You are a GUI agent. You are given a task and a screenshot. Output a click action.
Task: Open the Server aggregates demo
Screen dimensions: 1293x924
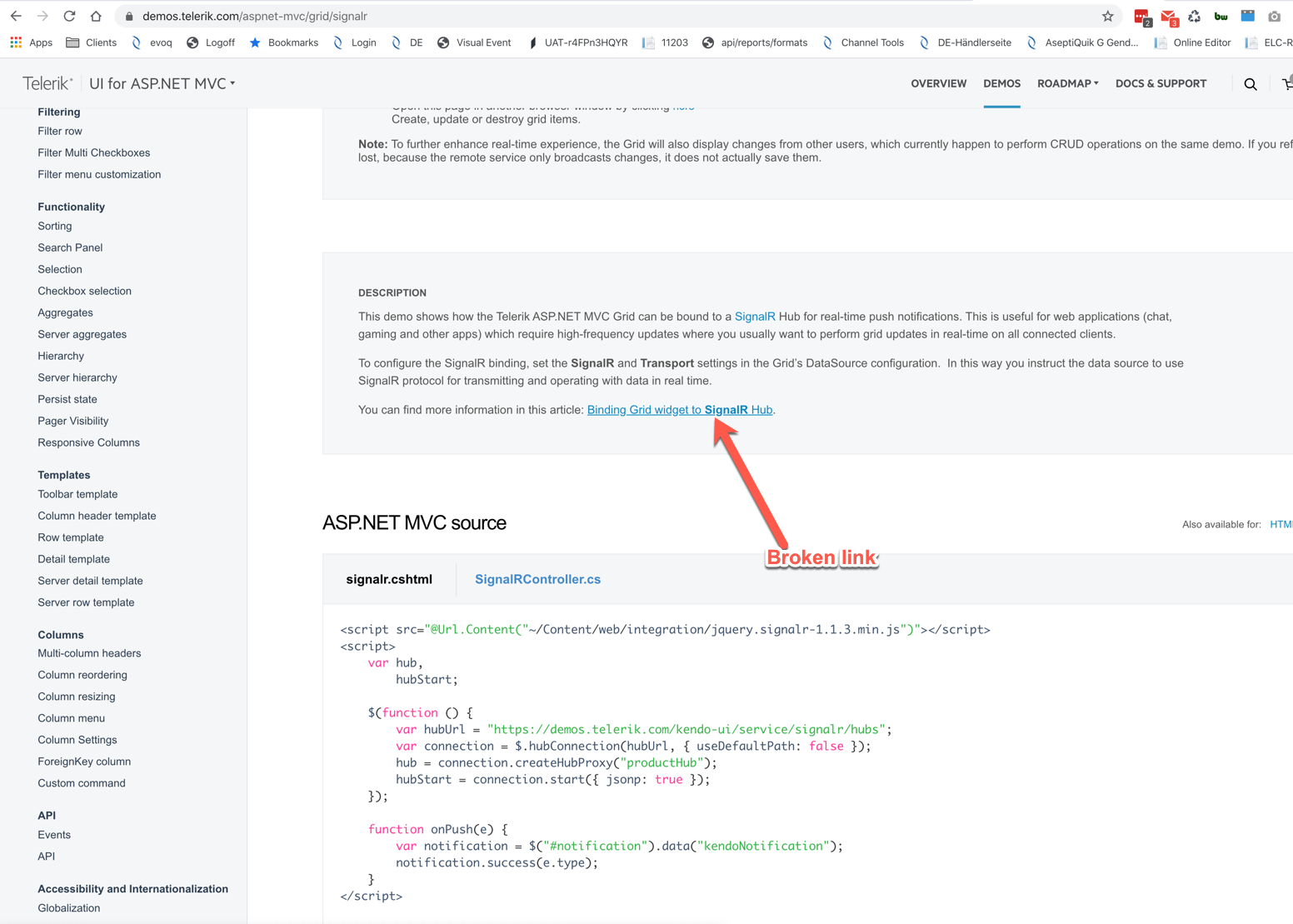pos(82,334)
